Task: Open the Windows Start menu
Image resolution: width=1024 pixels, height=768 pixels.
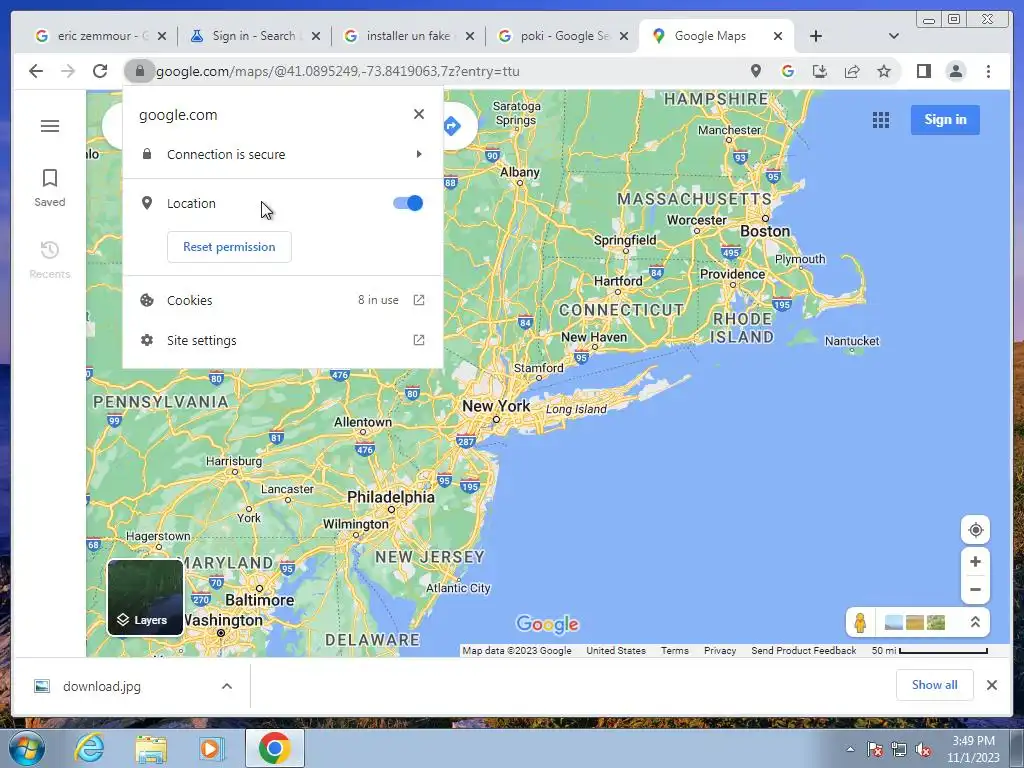Action: coord(27,748)
